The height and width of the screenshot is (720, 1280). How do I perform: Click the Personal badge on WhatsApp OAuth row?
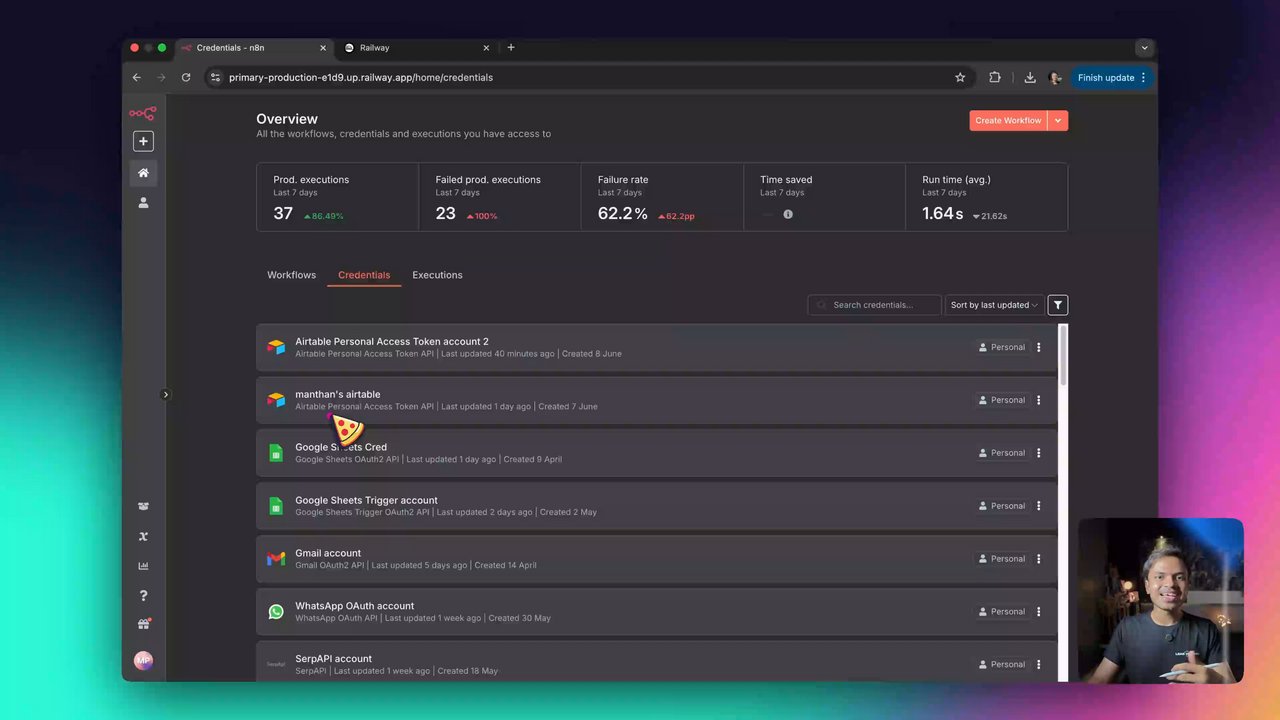1001,612
